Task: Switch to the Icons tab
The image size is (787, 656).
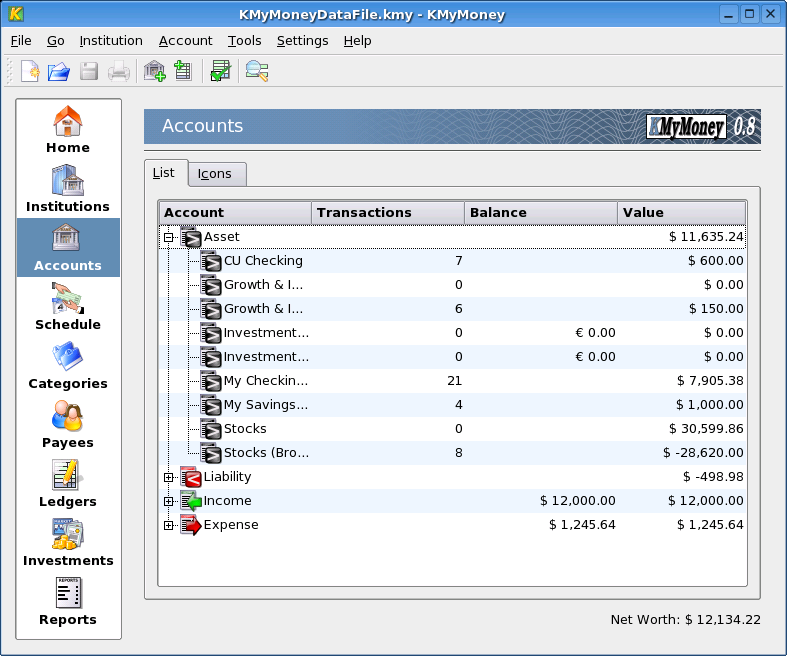Action: tap(217, 174)
